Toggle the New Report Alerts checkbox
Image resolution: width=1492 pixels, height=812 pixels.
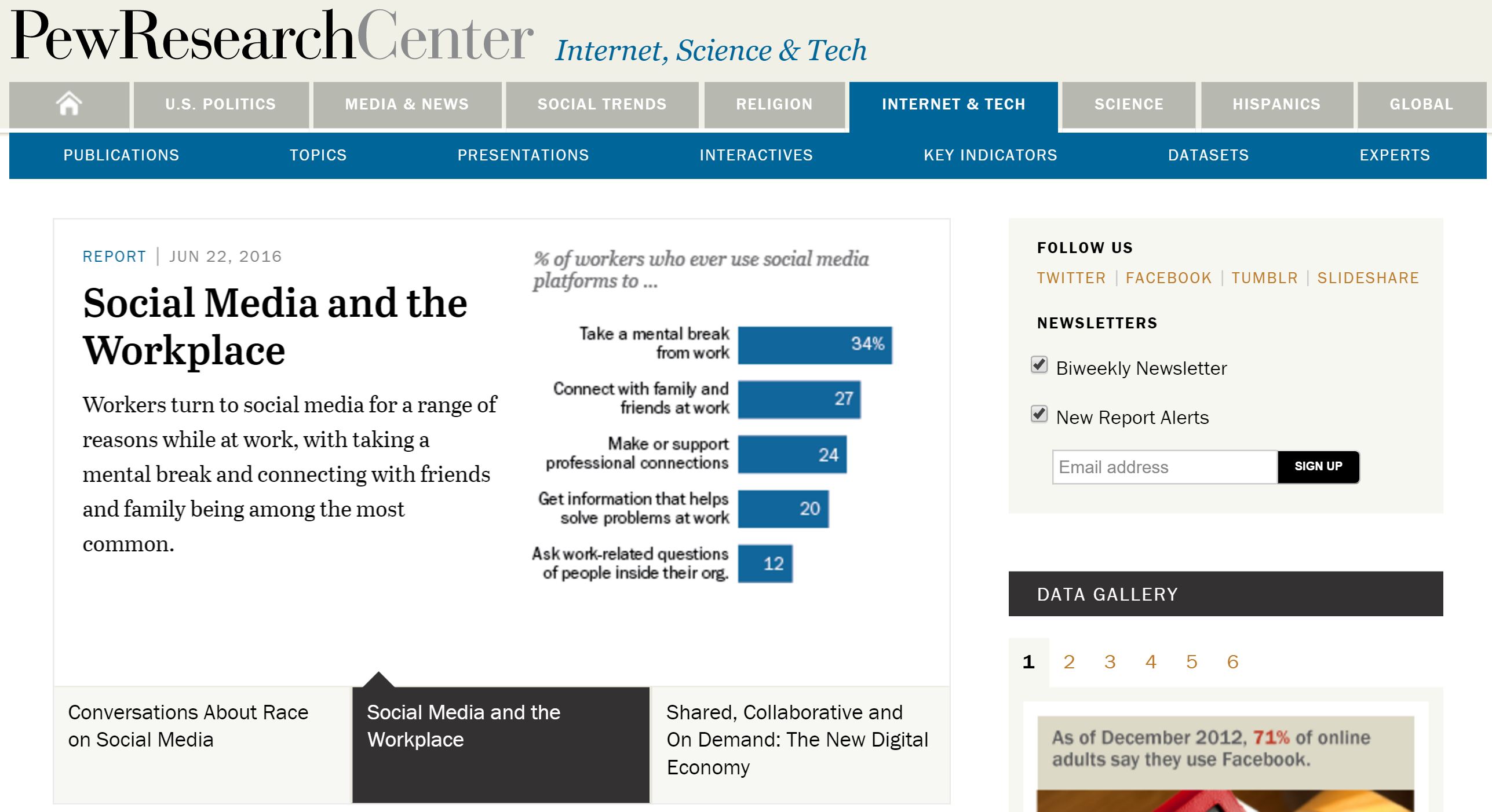point(1039,415)
